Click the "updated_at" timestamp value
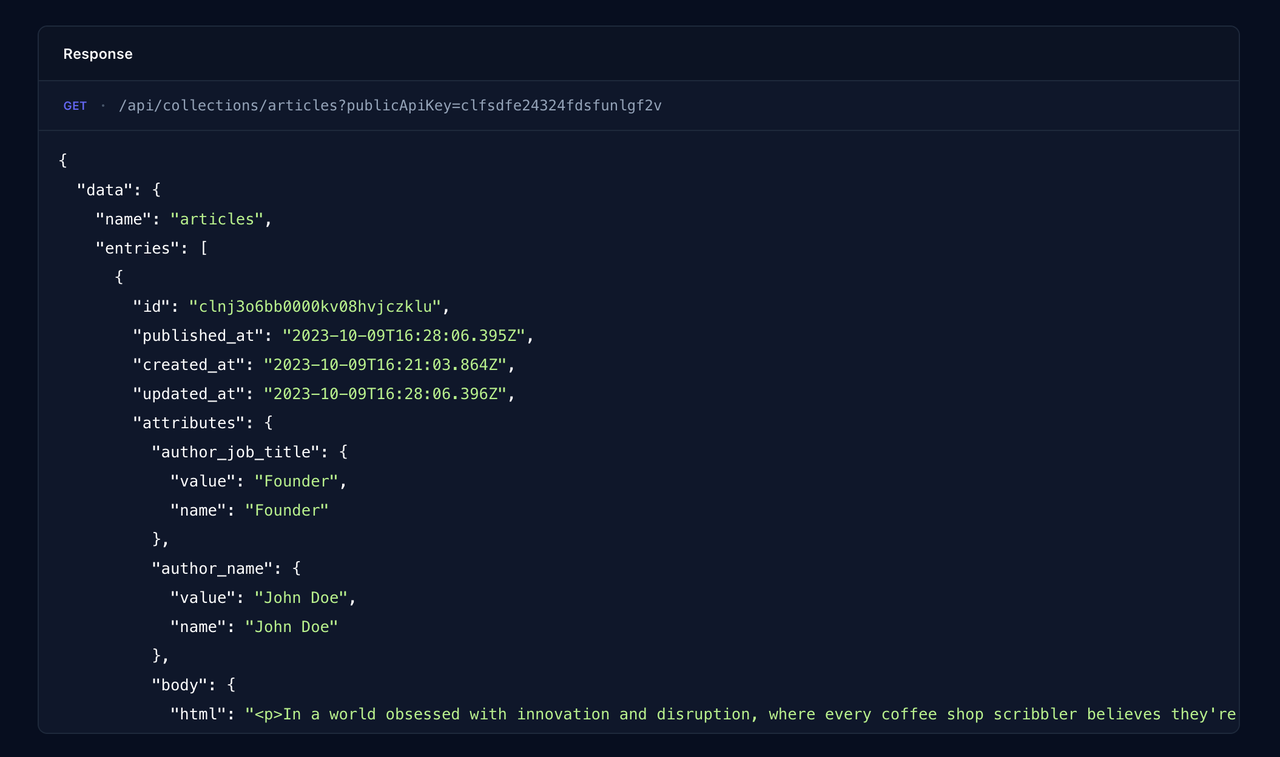The width and height of the screenshot is (1280, 757). (x=385, y=394)
